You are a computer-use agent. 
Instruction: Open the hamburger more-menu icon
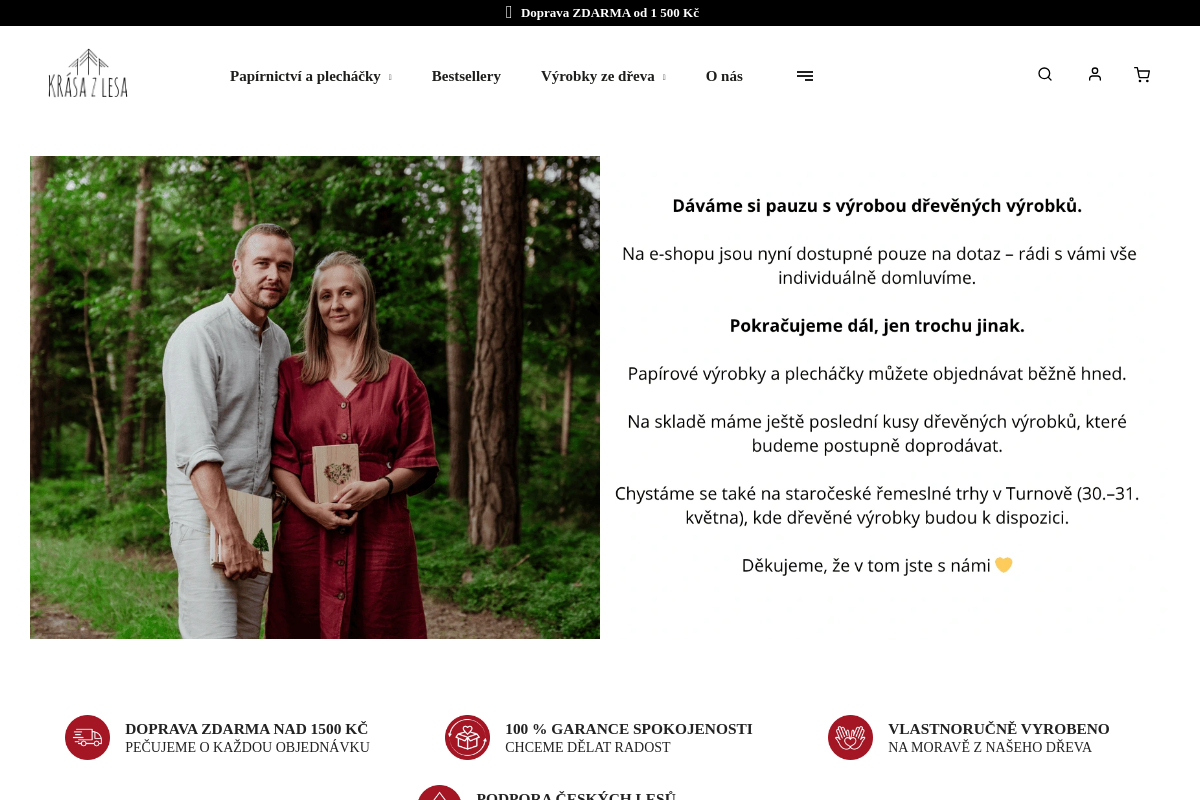[x=805, y=76]
